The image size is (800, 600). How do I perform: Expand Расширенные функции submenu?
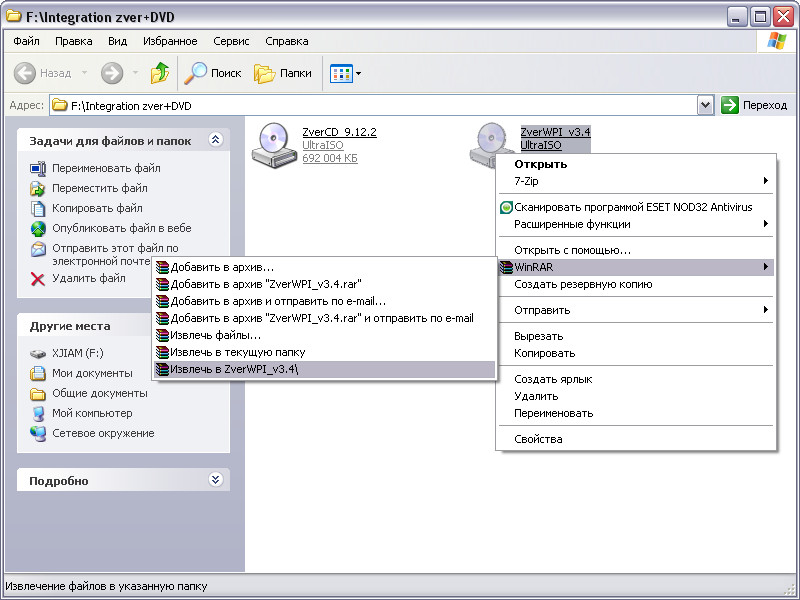(x=636, y=224)
